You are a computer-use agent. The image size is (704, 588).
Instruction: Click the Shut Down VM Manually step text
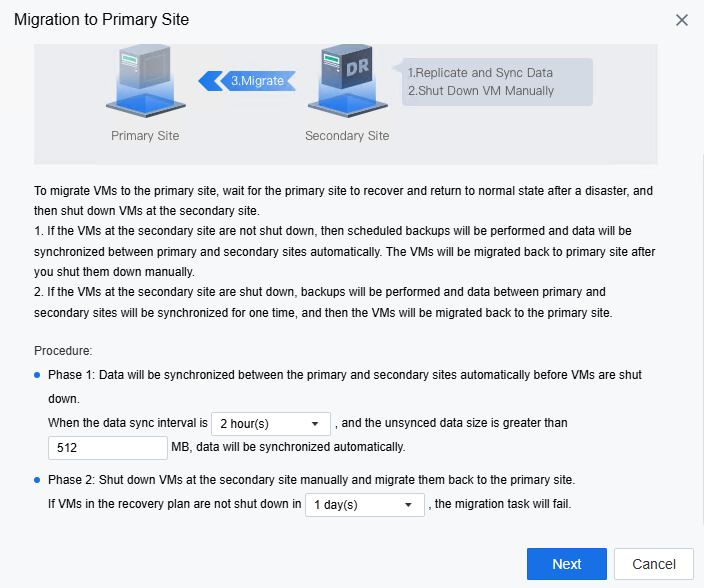pos(481,91)
